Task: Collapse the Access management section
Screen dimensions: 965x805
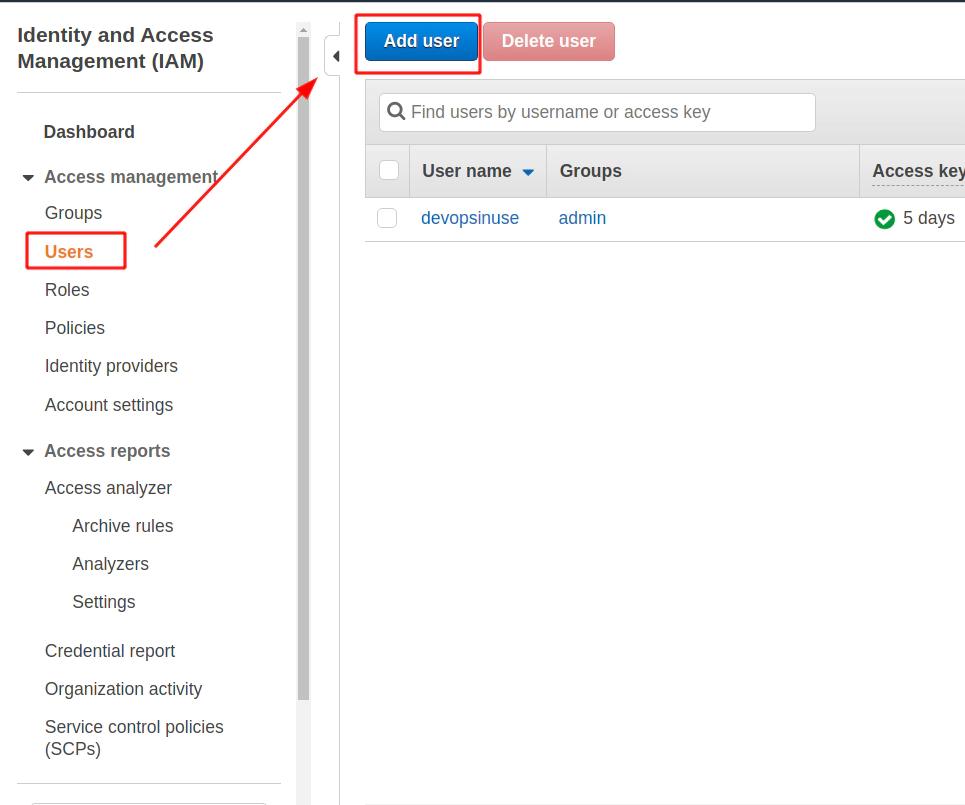Action: [28, 178]
